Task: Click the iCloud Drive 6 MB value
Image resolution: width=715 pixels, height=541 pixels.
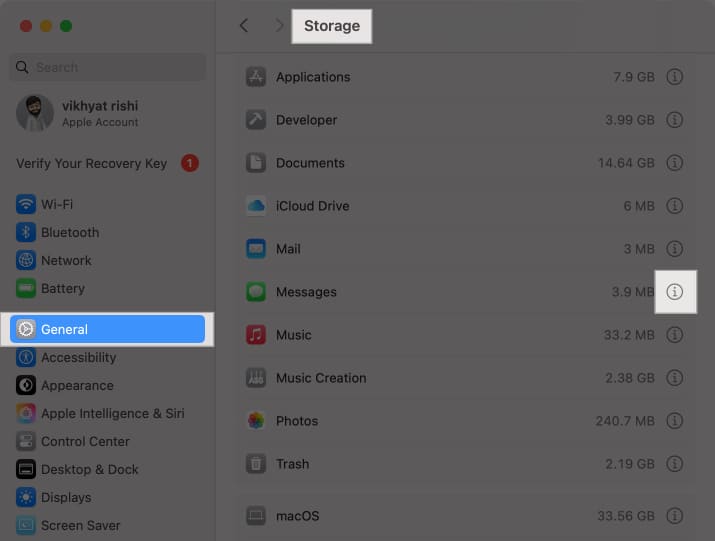Action: pos(639,206)
